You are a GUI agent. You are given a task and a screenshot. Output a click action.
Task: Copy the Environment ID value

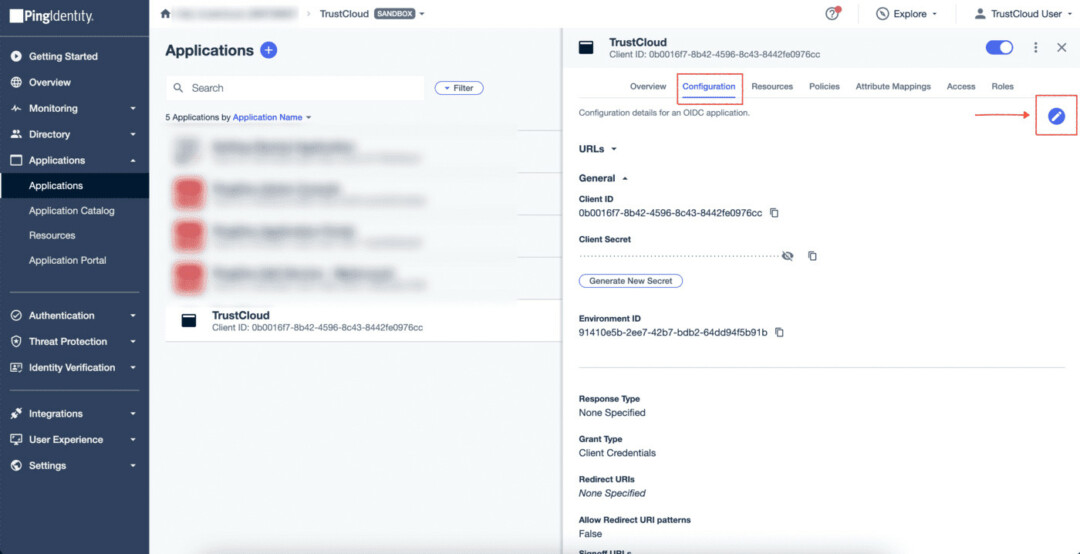point(779,332)
